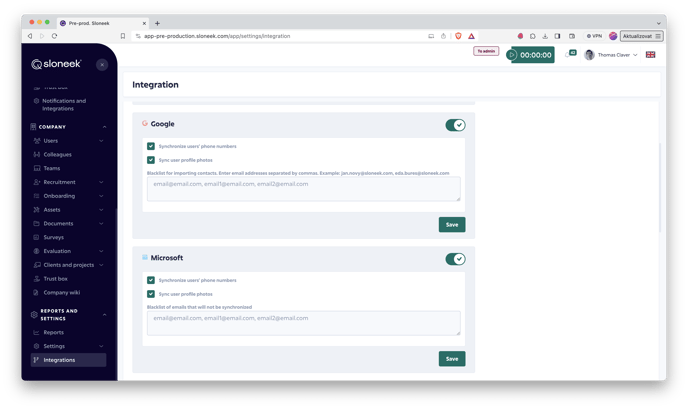
Task: Save the Google integration settings
Action: pos(452,225)
